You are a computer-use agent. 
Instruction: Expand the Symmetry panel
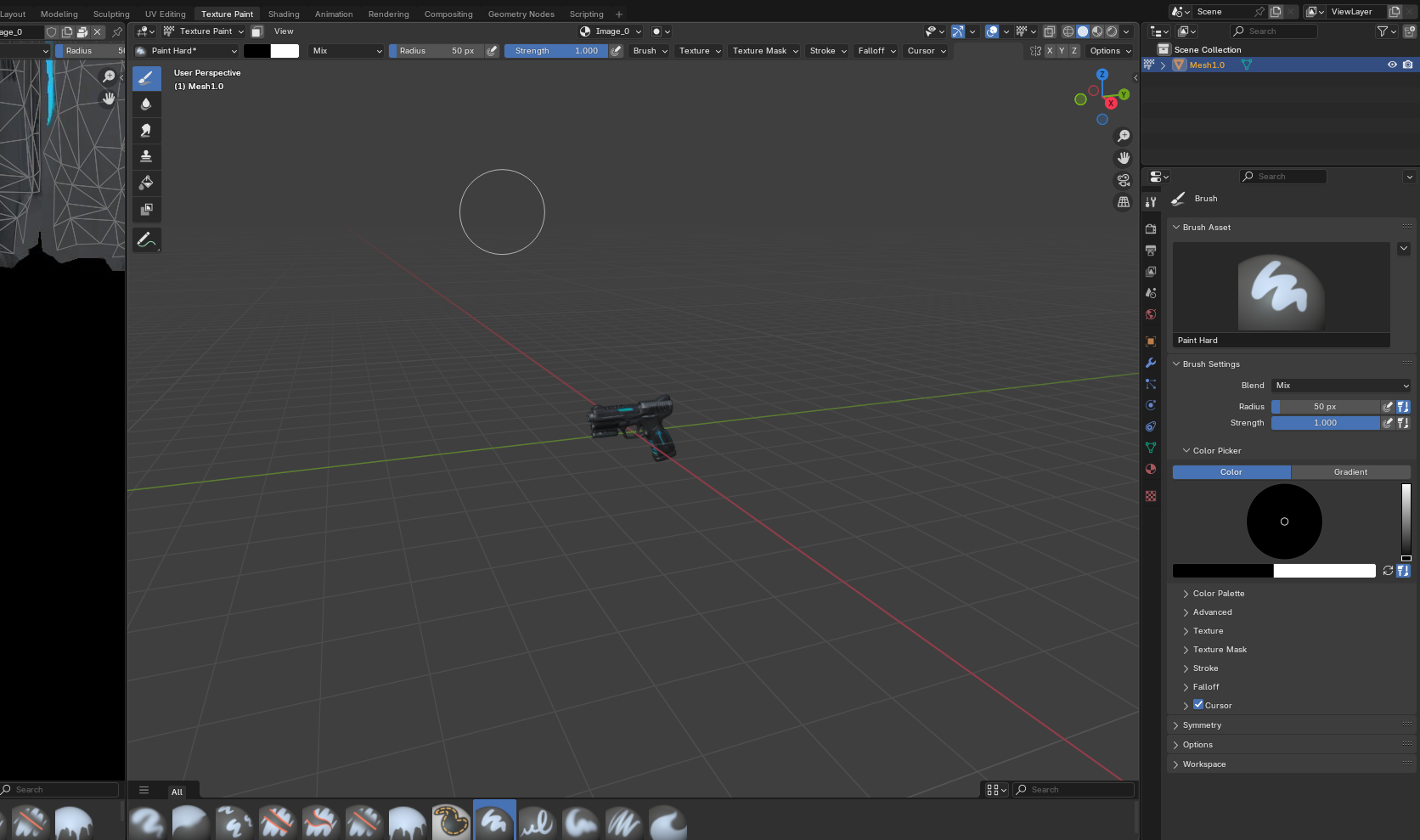coord(1202,725)
